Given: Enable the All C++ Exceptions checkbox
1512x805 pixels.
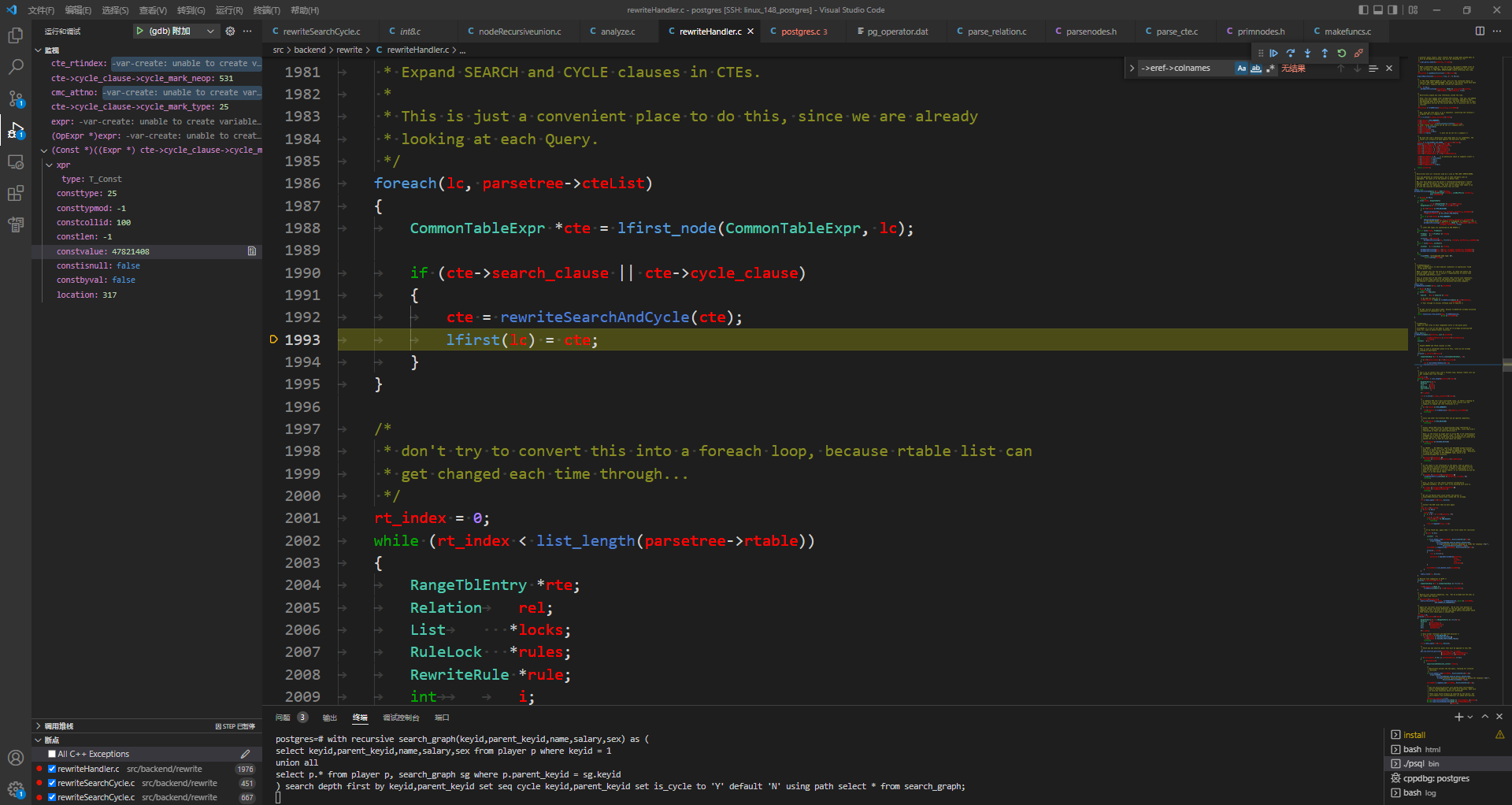Looking at the screenshot, I should click(52, 754).
